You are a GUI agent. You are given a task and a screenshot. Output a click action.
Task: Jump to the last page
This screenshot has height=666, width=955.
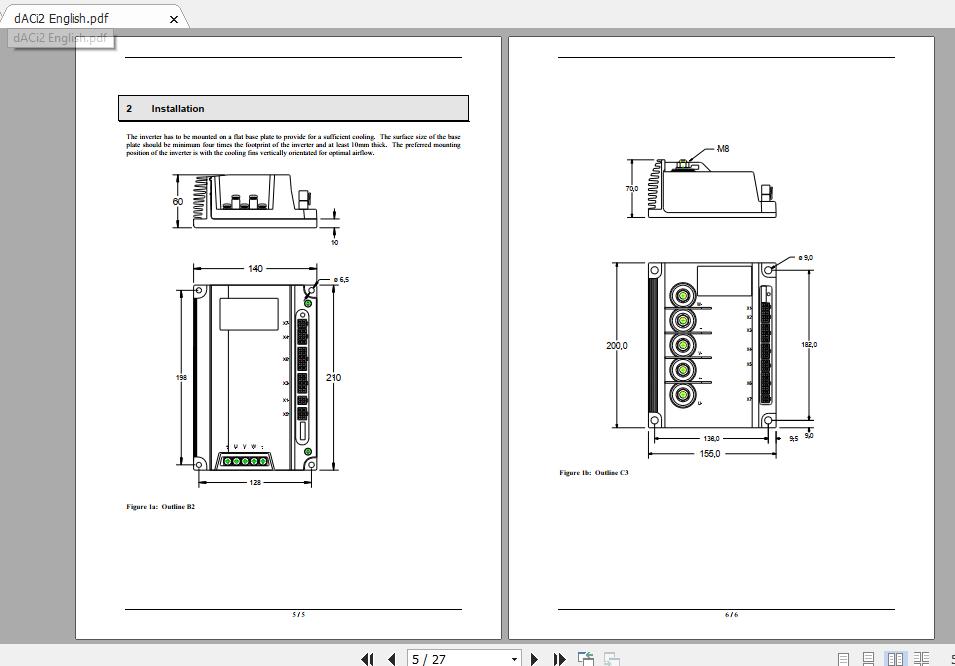(x=560, y=659)
